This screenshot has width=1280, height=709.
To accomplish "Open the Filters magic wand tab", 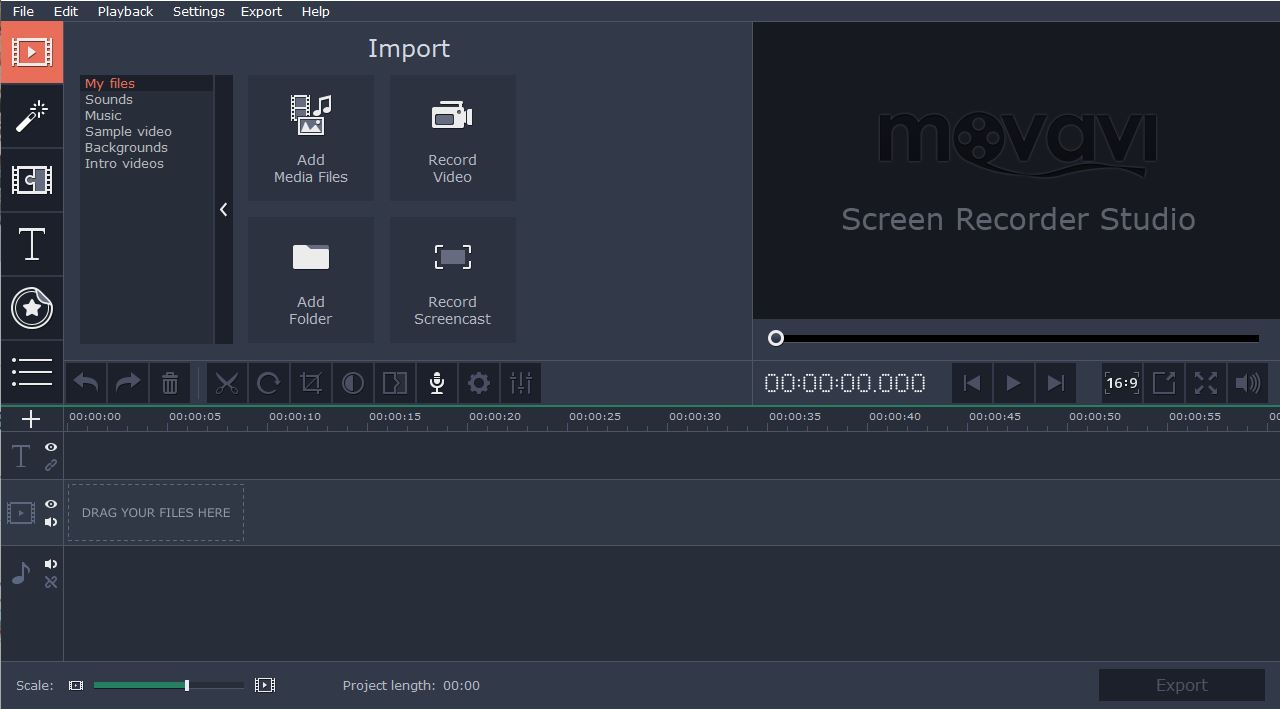I will click(x=31, y=116).
